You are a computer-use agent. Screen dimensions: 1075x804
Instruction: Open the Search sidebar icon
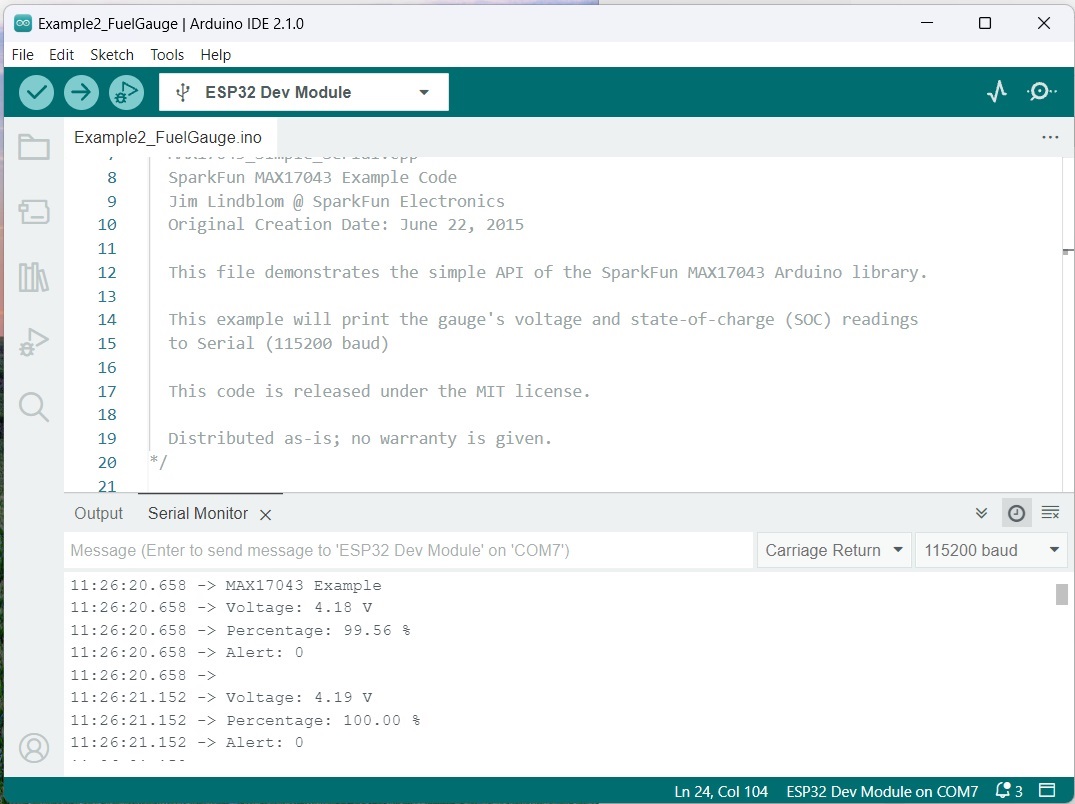pos(34,407)
